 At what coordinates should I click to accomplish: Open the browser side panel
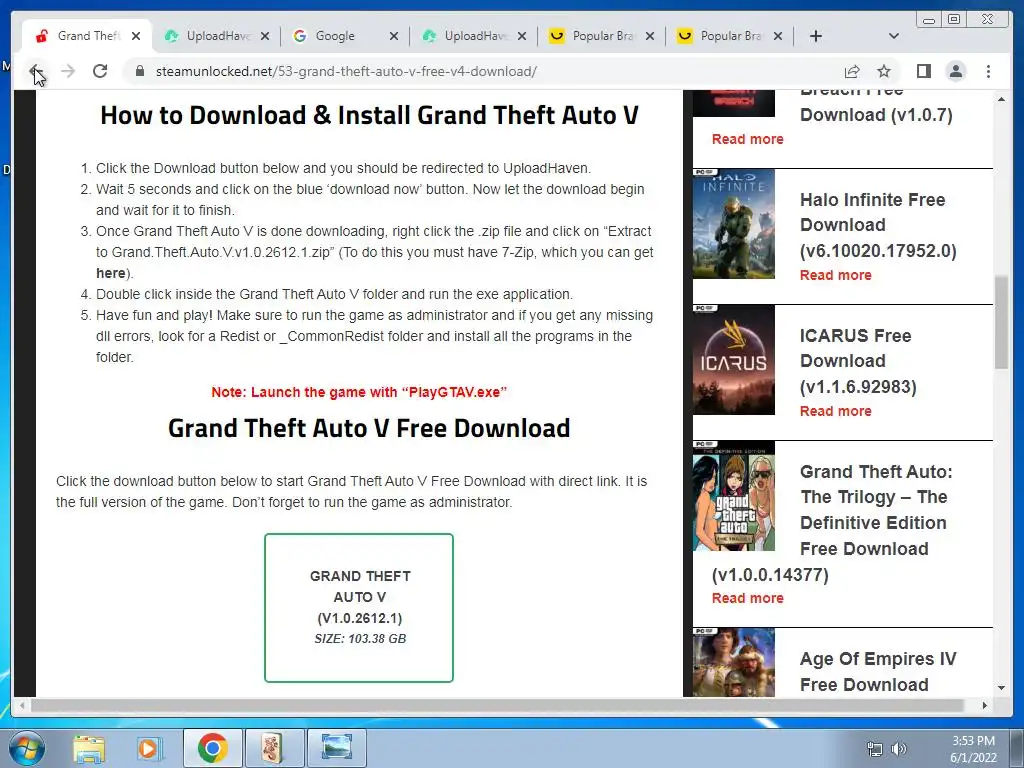[923, 71]
